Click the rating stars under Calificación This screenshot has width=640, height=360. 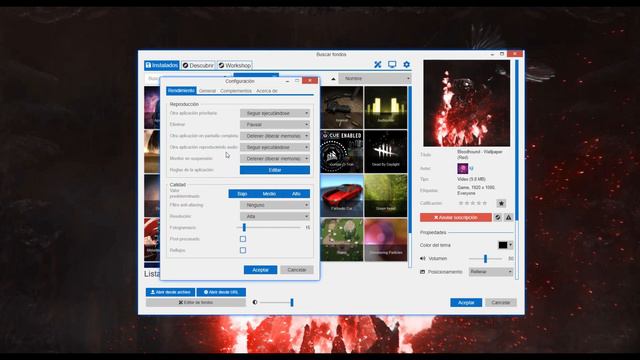[x=473, y=203]
